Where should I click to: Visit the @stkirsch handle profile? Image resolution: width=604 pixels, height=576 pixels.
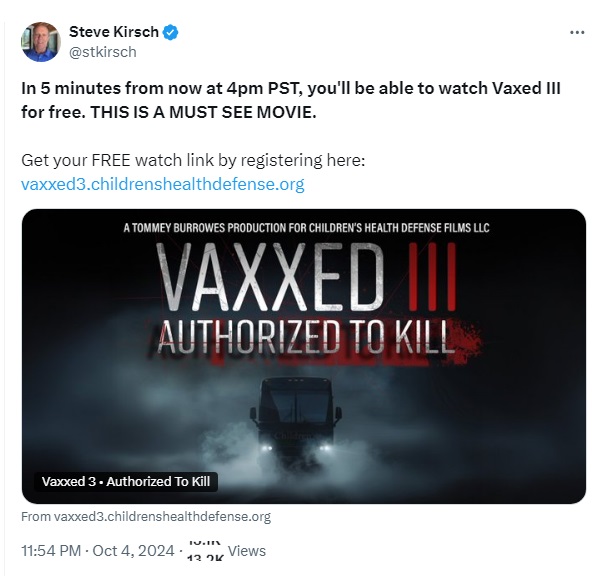pyautogui.click(x=102, y=52)
